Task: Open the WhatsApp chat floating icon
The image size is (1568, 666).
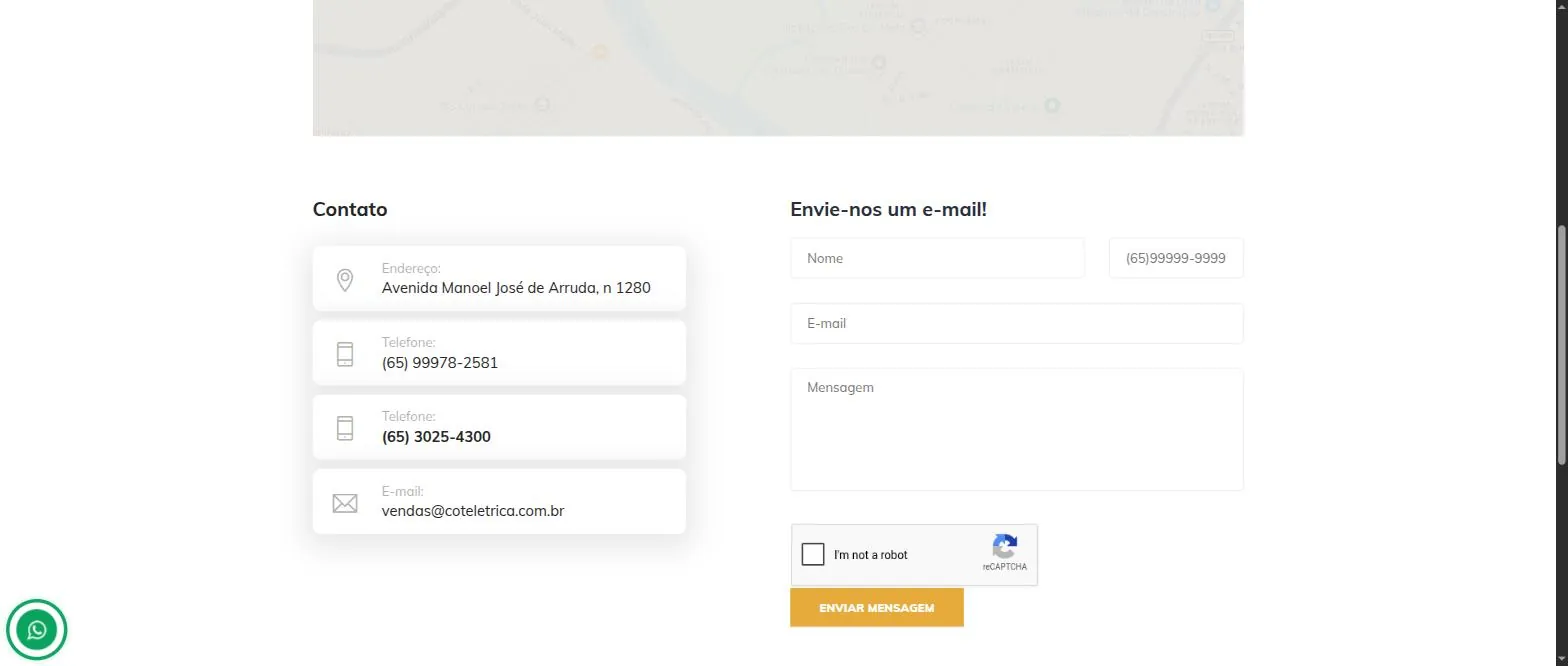Action: (x=37, y=630)
